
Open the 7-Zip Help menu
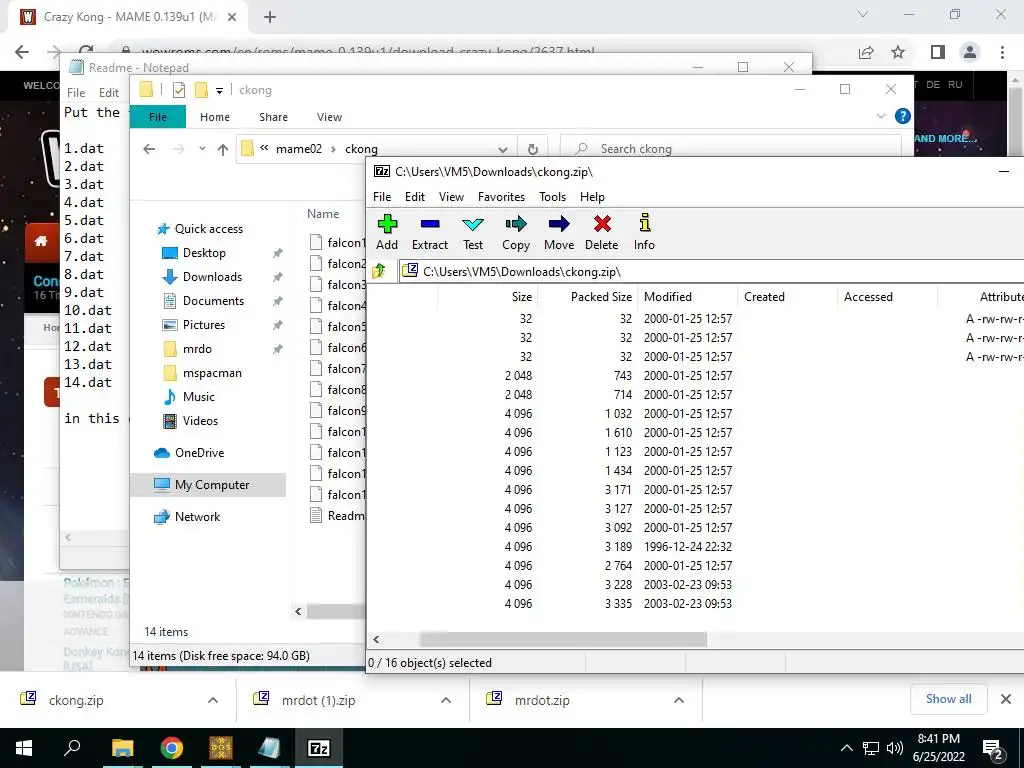coord(592,197)
